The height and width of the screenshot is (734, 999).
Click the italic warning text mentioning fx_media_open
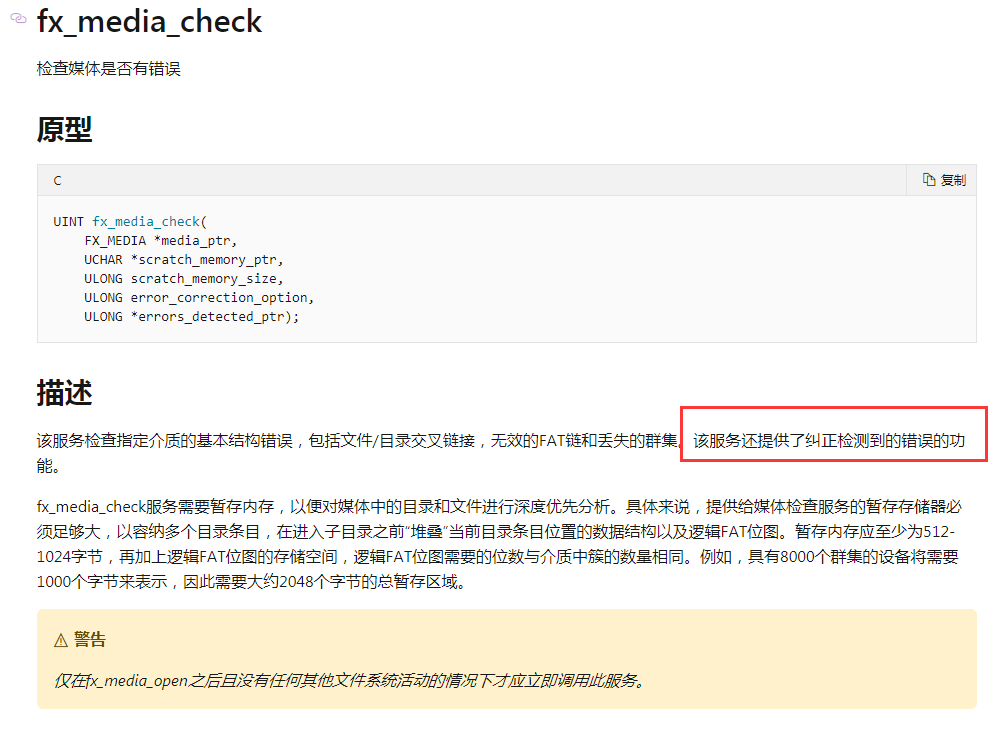(x=348, y=681)
